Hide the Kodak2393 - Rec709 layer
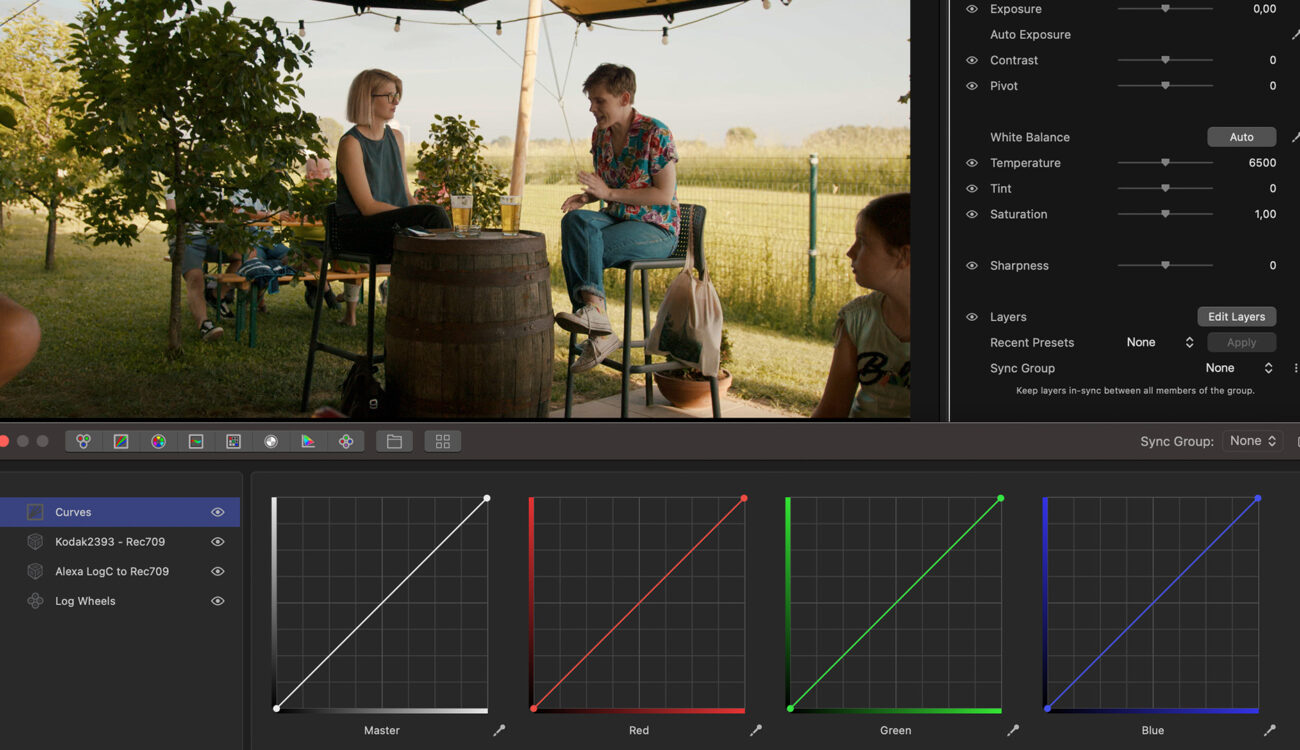This screenshot has width=1300, height=750. pos(217,542)
